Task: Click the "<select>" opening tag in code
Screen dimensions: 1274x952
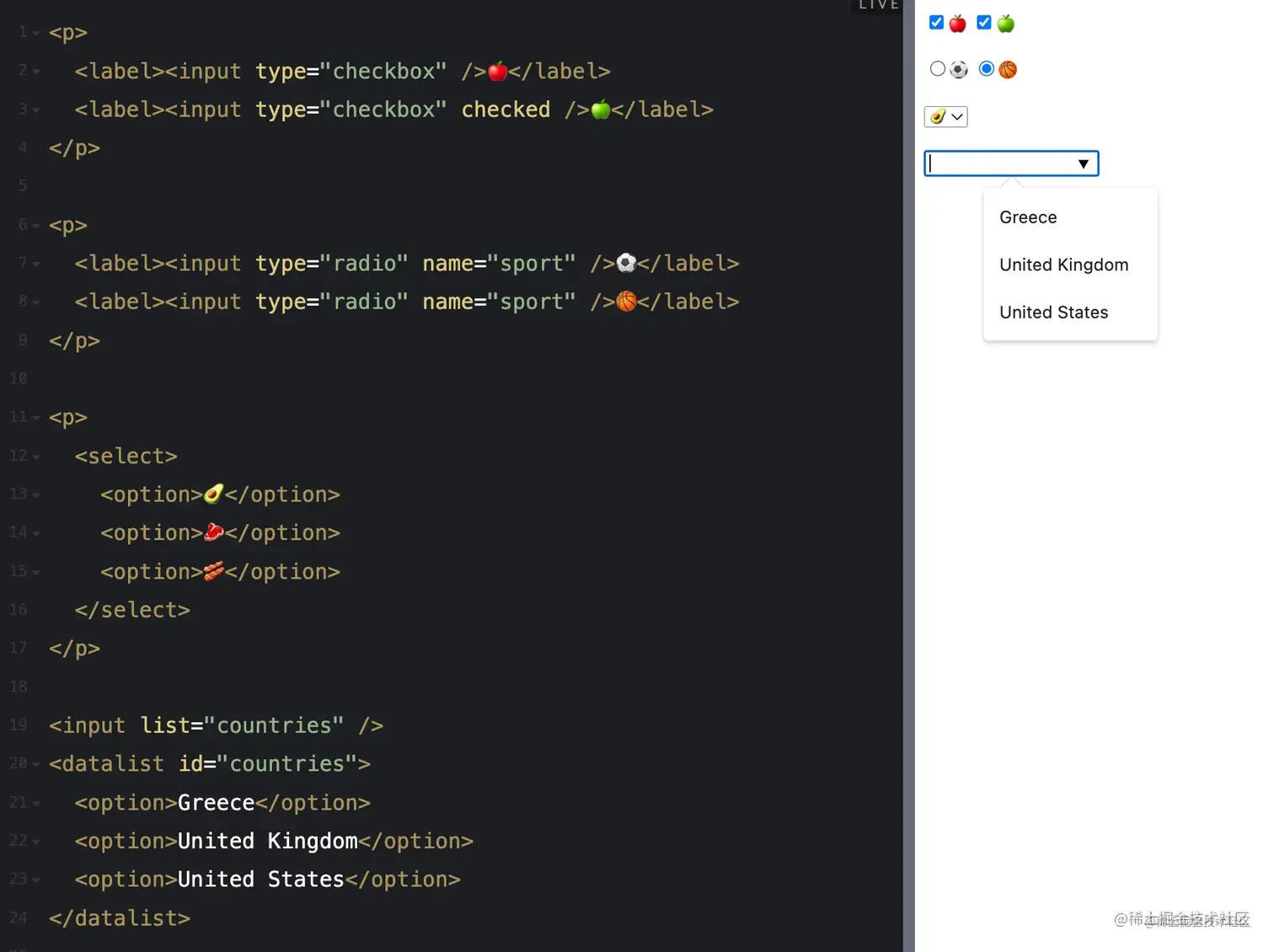Action: pos(126,456)
